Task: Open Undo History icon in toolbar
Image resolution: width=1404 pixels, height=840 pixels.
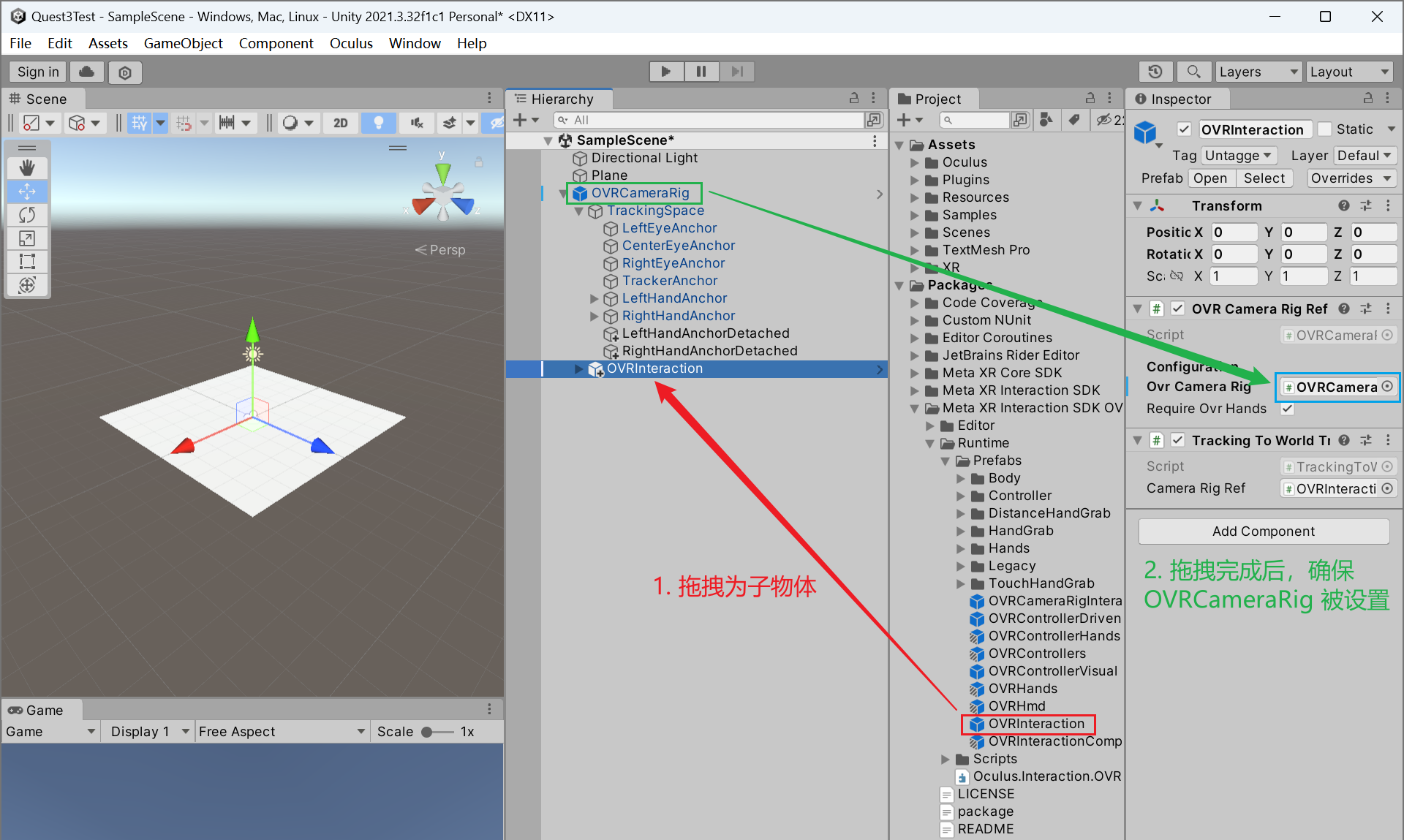Action: click(1155, 72)
